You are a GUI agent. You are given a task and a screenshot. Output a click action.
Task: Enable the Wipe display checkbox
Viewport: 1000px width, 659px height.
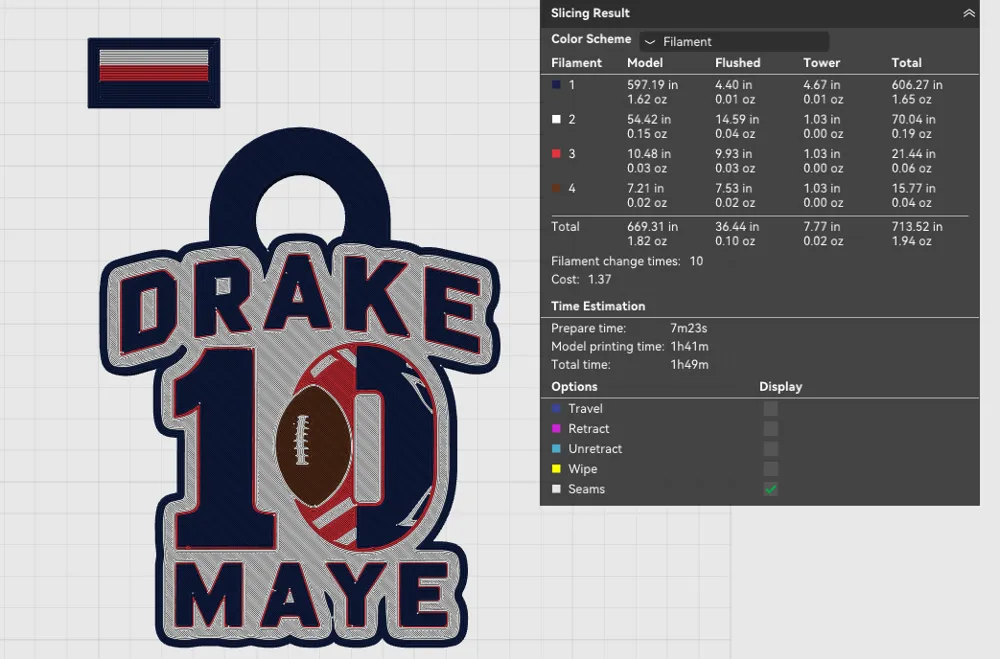[x=770, y=468]
